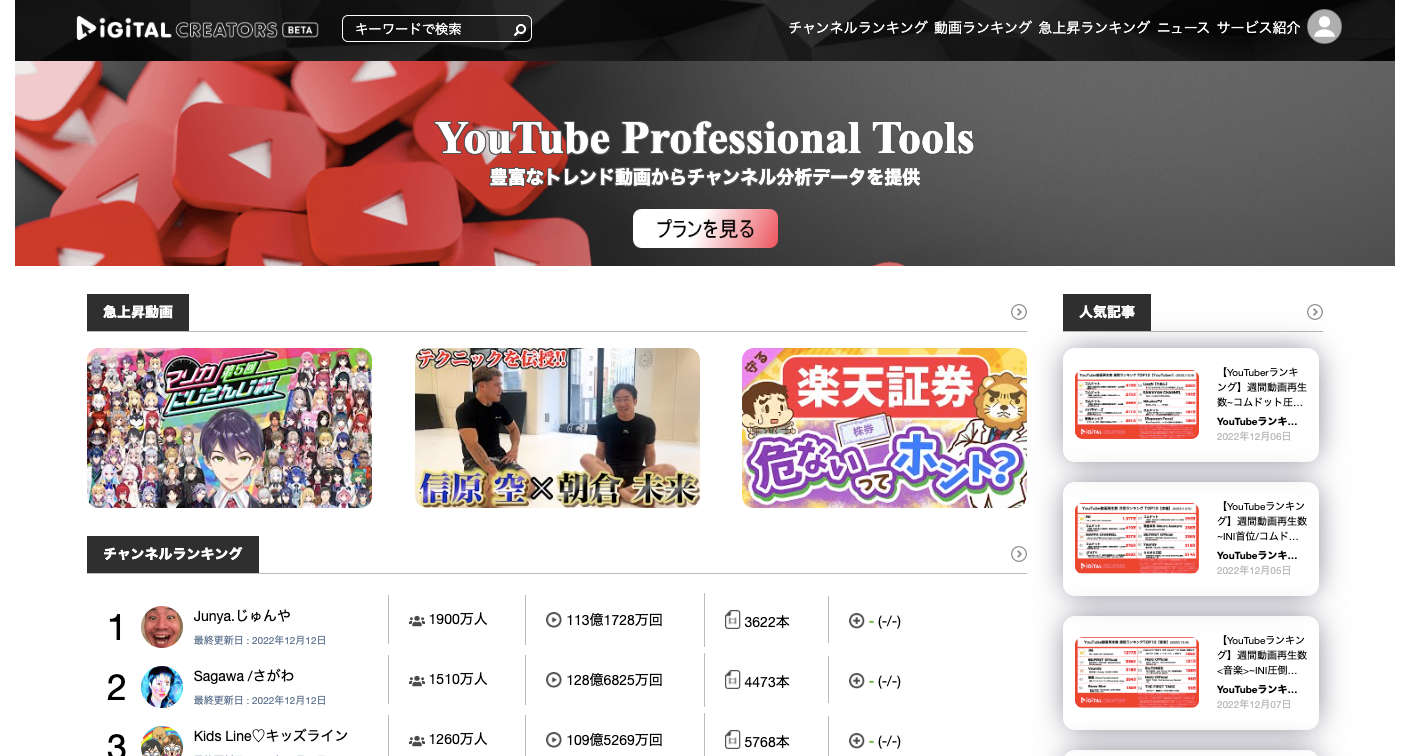Open Kids Line♡キッズライン channel link

(x=271, y=736)
